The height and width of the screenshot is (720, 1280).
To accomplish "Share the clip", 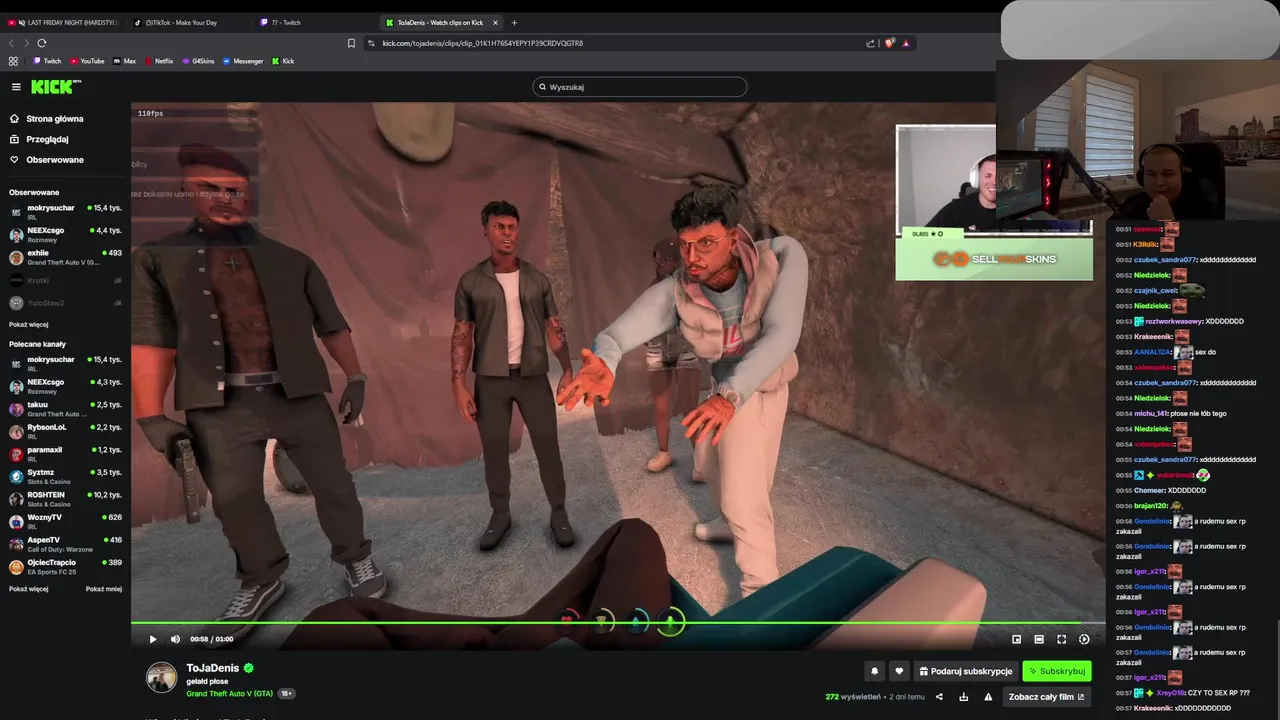I will (x=939, y=697).
